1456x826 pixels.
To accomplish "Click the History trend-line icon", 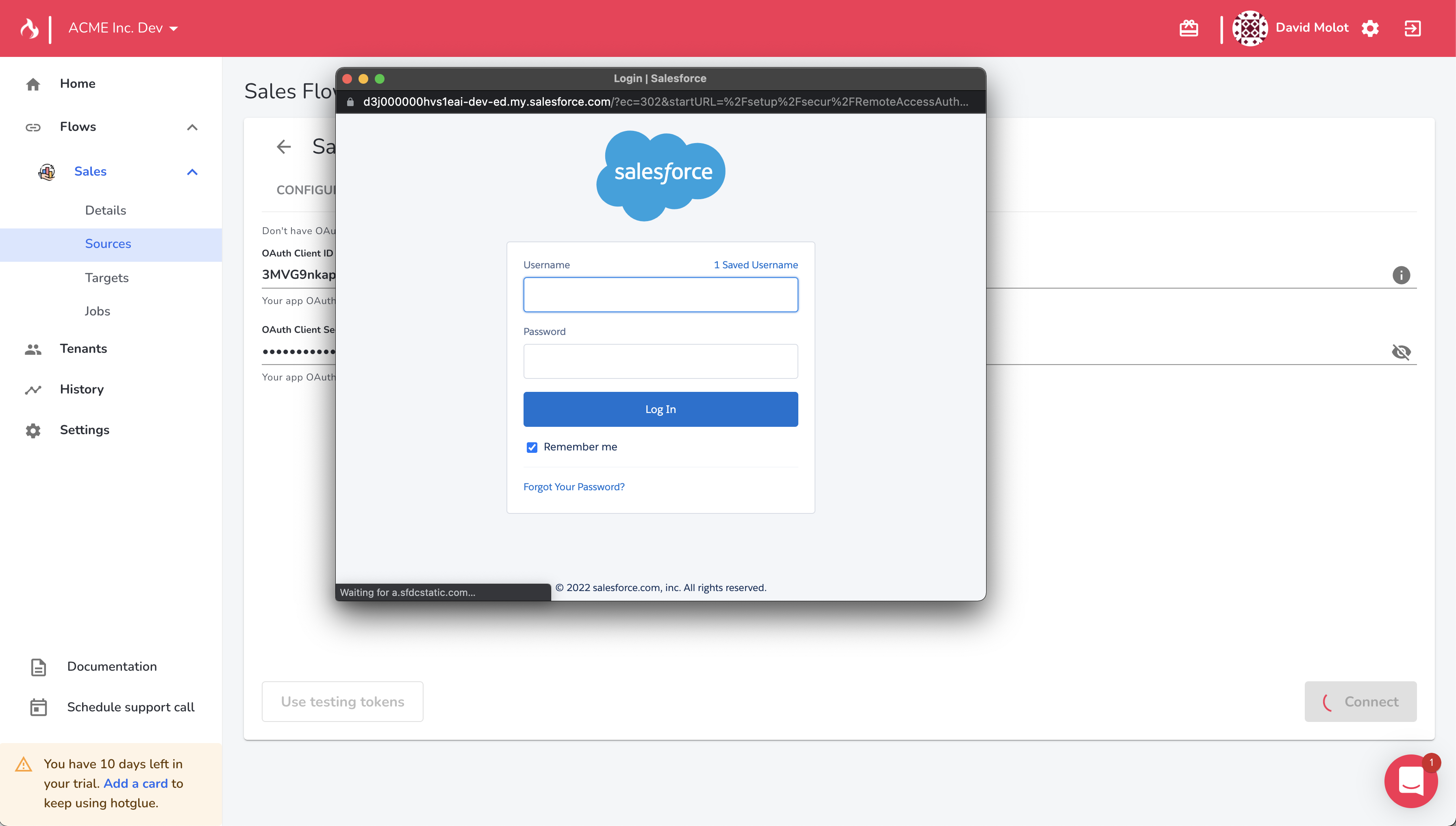I will (33, 390).
